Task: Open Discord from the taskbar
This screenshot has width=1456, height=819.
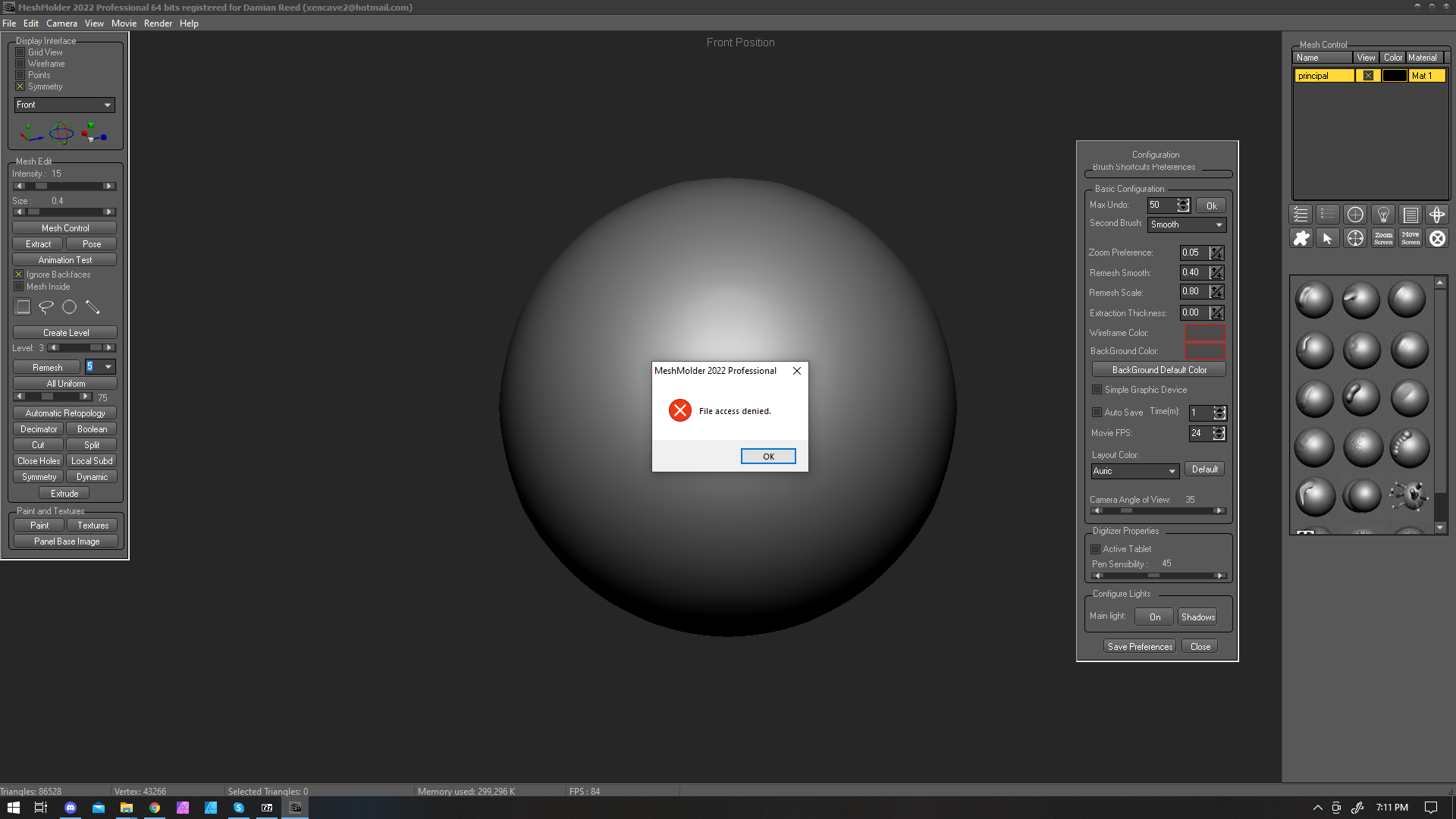Action: [71, 808]
